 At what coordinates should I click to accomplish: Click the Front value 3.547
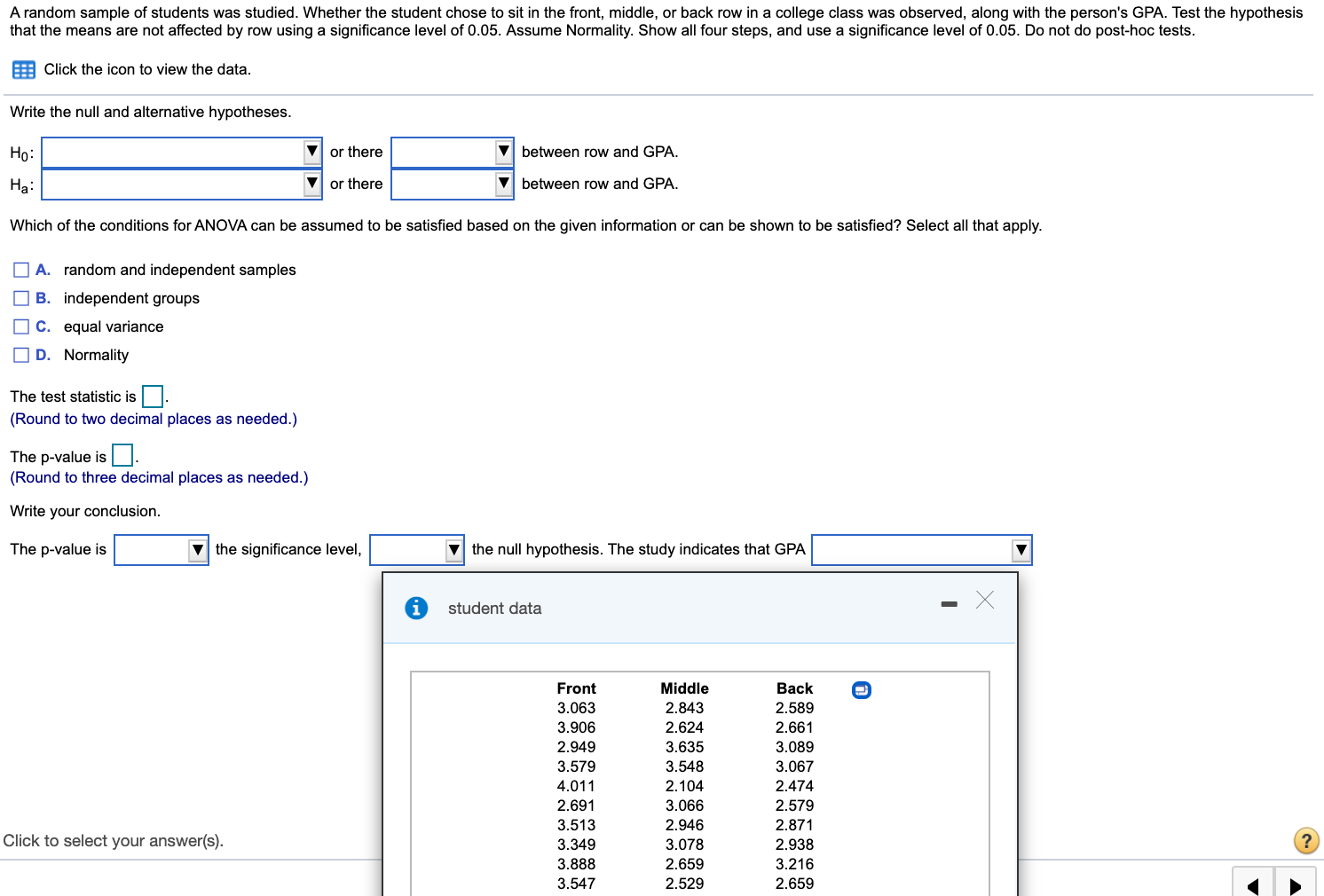576,884
